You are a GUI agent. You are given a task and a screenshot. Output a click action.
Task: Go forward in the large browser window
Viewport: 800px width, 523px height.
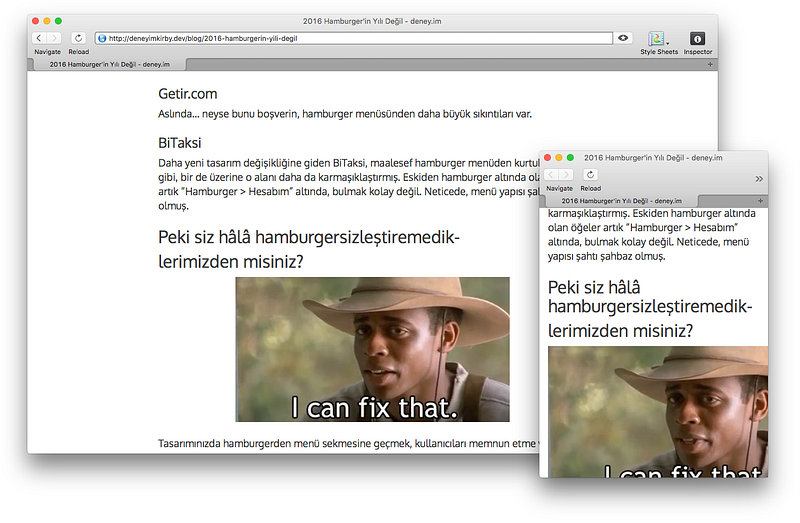click(x=54, y=38)
